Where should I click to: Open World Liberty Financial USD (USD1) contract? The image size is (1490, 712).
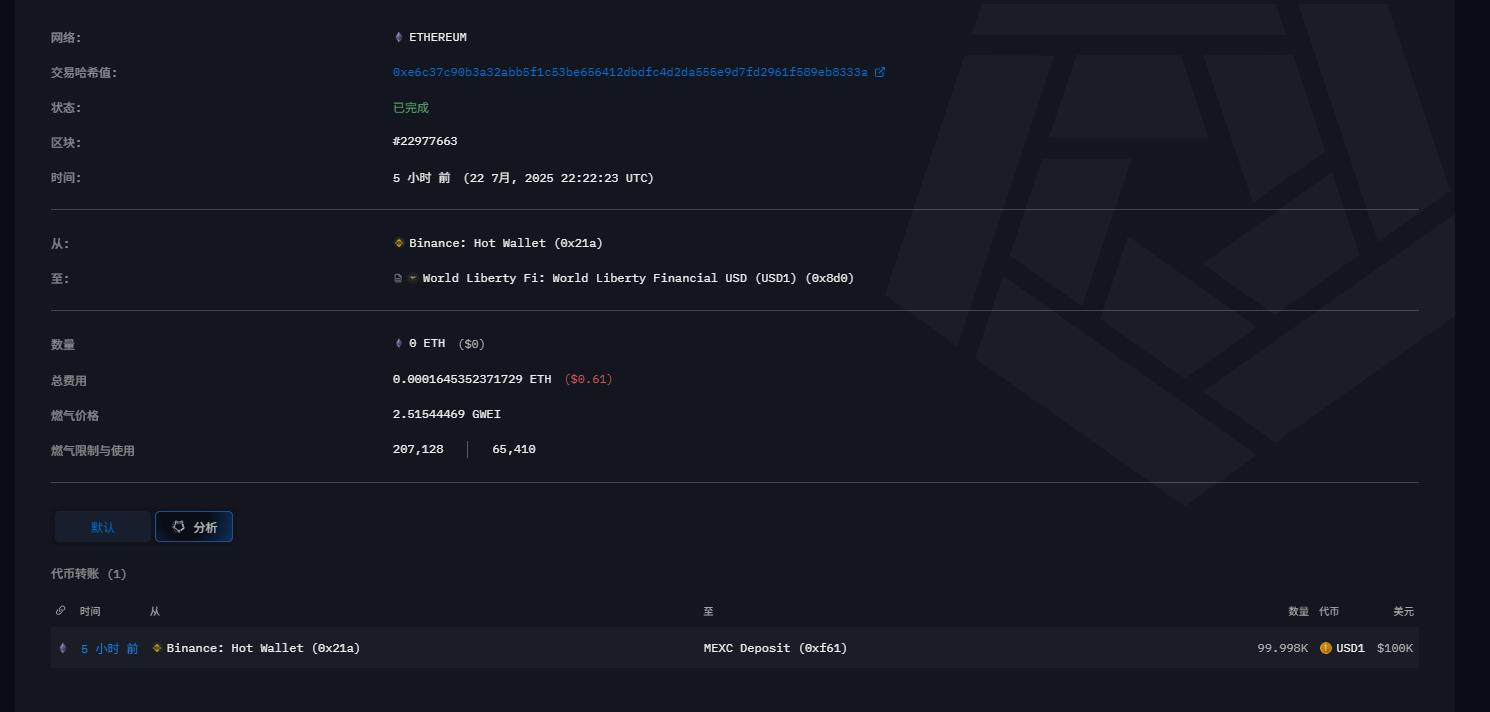638,278
